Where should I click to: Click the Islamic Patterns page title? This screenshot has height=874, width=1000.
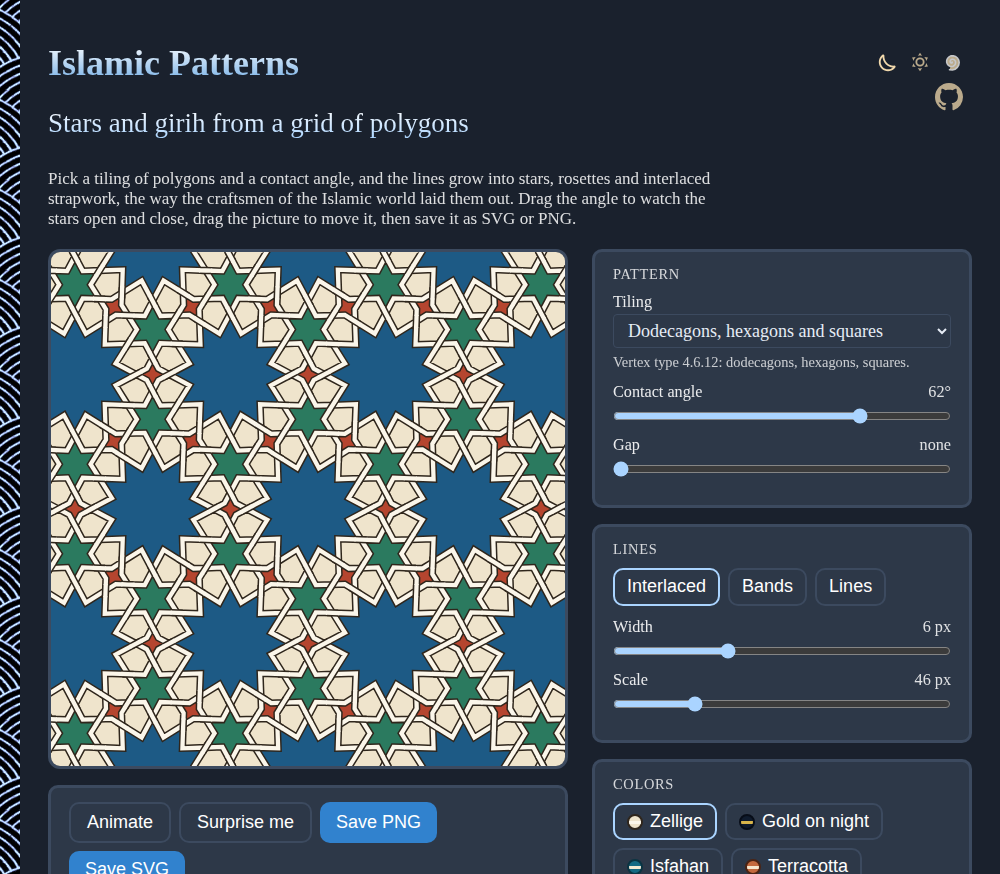coord(173,64)
